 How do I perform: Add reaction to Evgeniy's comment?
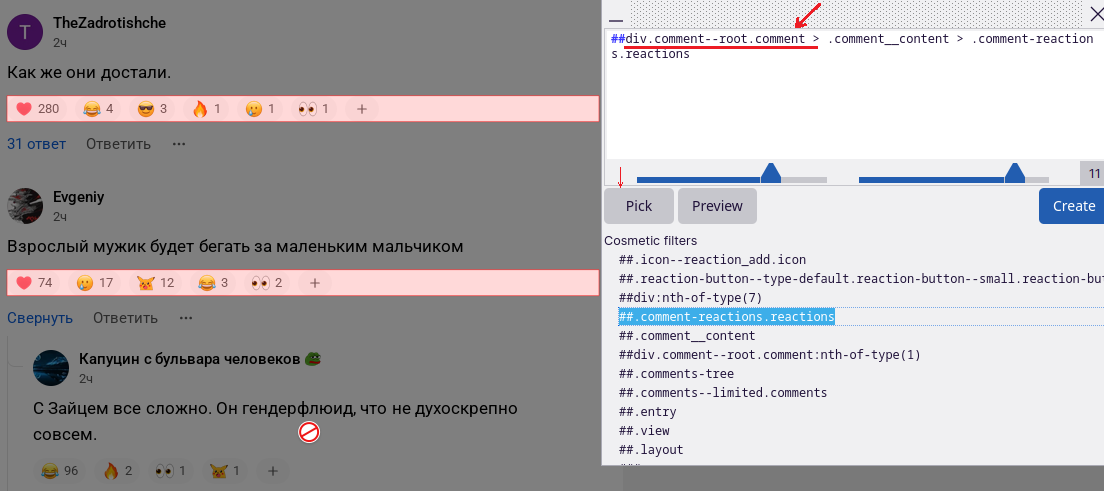[315, 283]
